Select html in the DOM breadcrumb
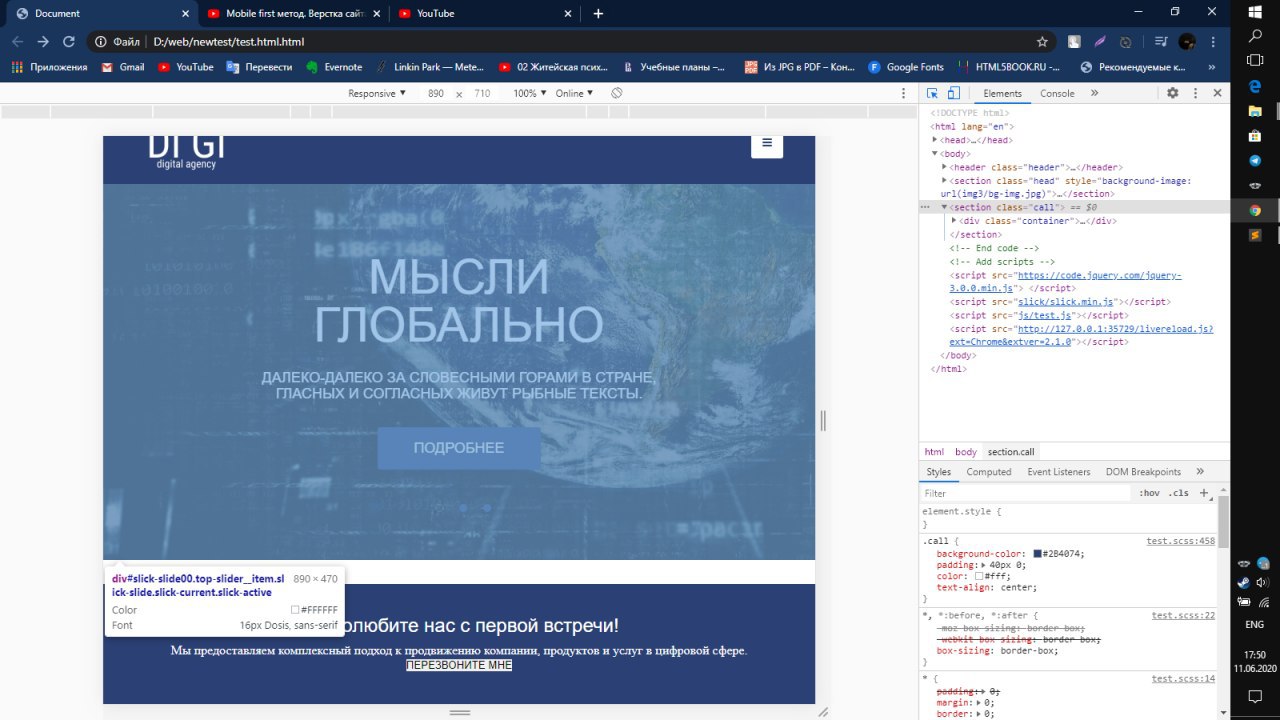The height and width of the screenshot is (720, 1280). click(x=934, y=452)
